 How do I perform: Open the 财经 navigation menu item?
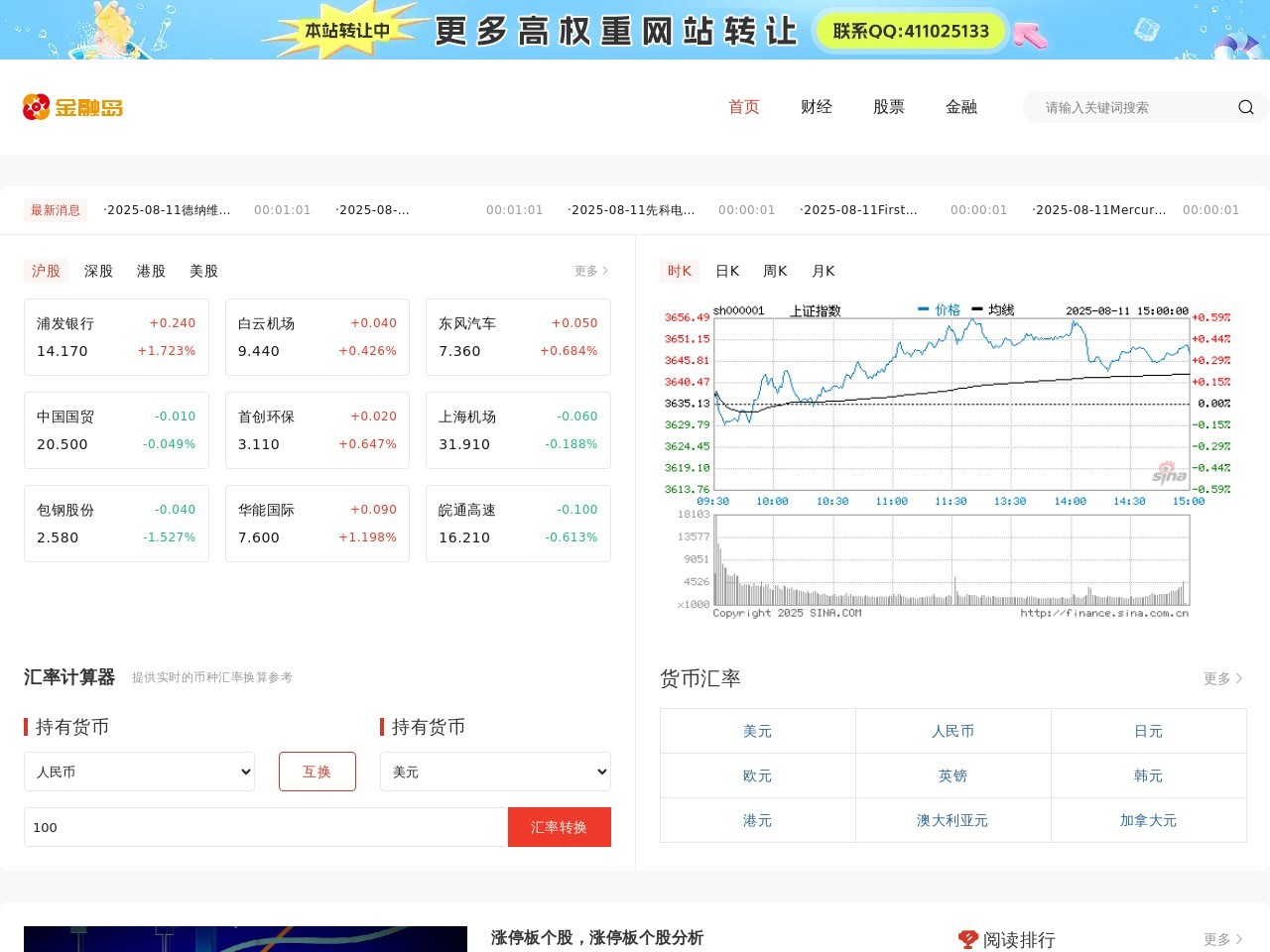[816, 107]
